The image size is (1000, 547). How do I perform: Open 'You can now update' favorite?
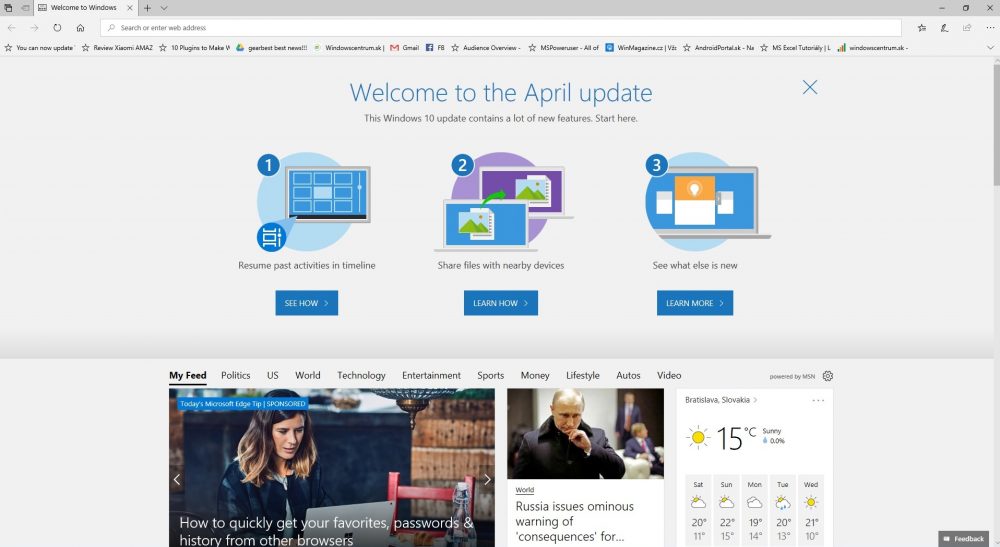[x=40, y=48]
